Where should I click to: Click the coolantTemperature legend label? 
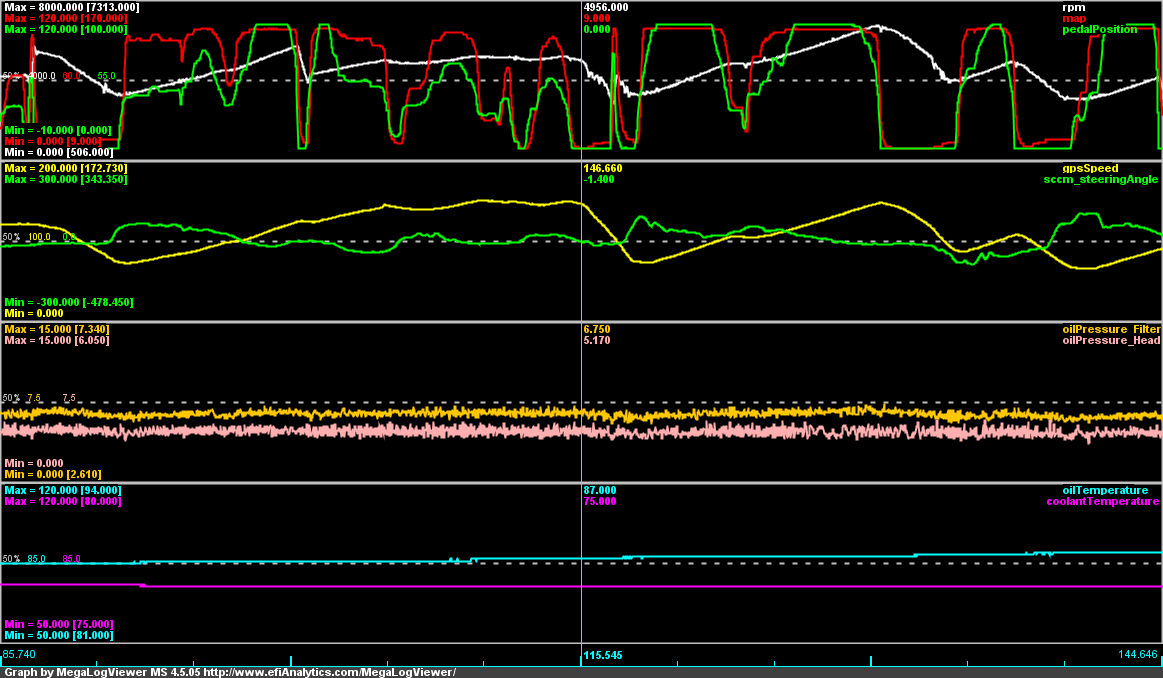[x=1102, y=501]
